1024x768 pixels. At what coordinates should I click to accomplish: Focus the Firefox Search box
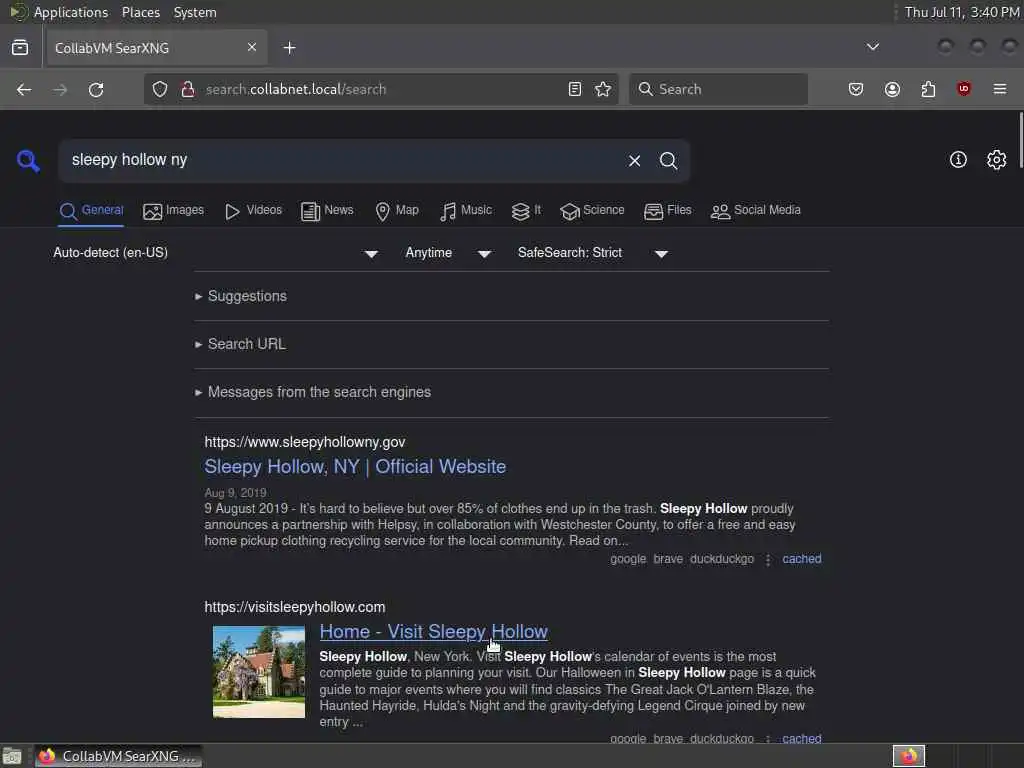(x=718, y=89)
